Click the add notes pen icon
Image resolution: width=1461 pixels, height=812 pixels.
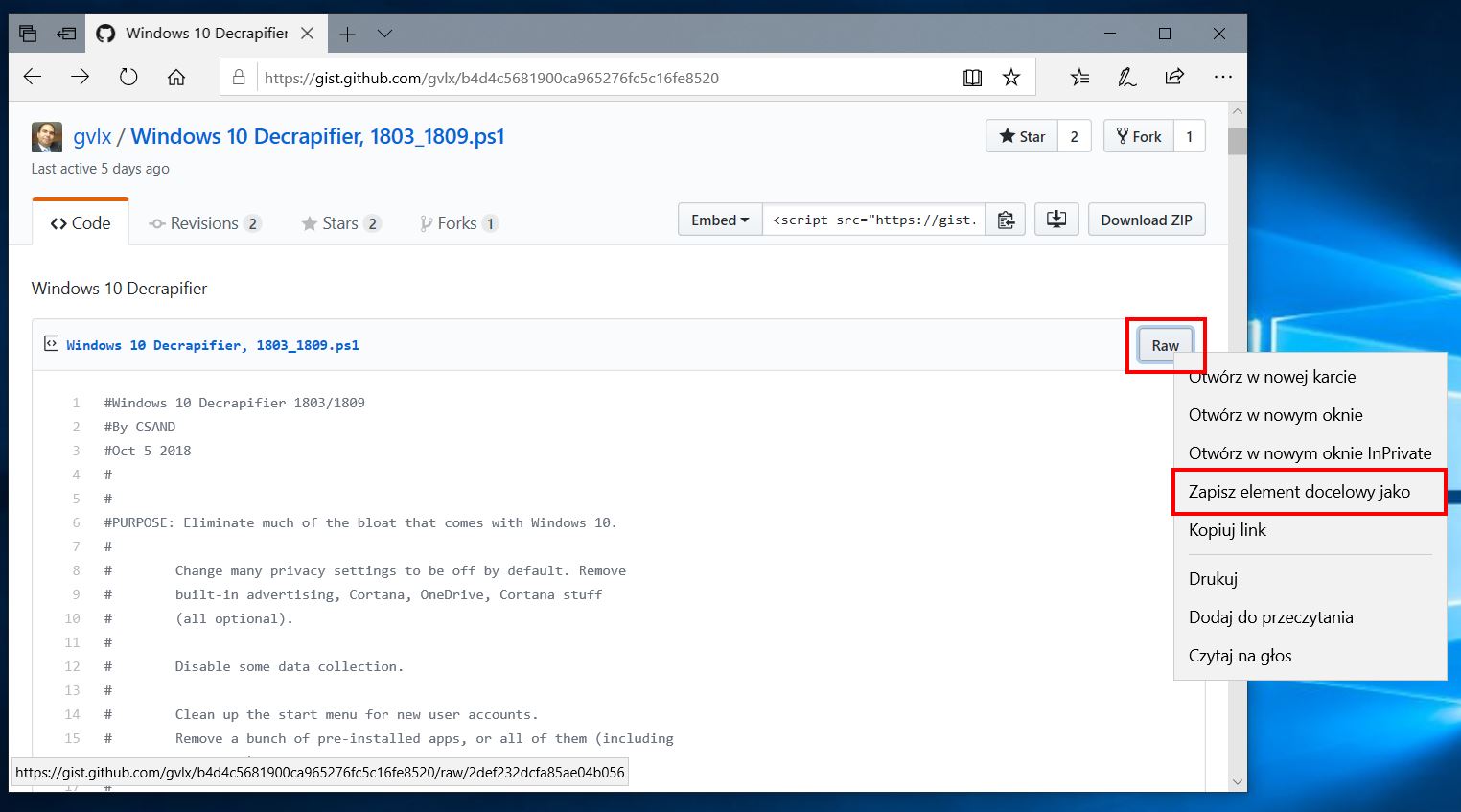click(x=1127, y=78)
